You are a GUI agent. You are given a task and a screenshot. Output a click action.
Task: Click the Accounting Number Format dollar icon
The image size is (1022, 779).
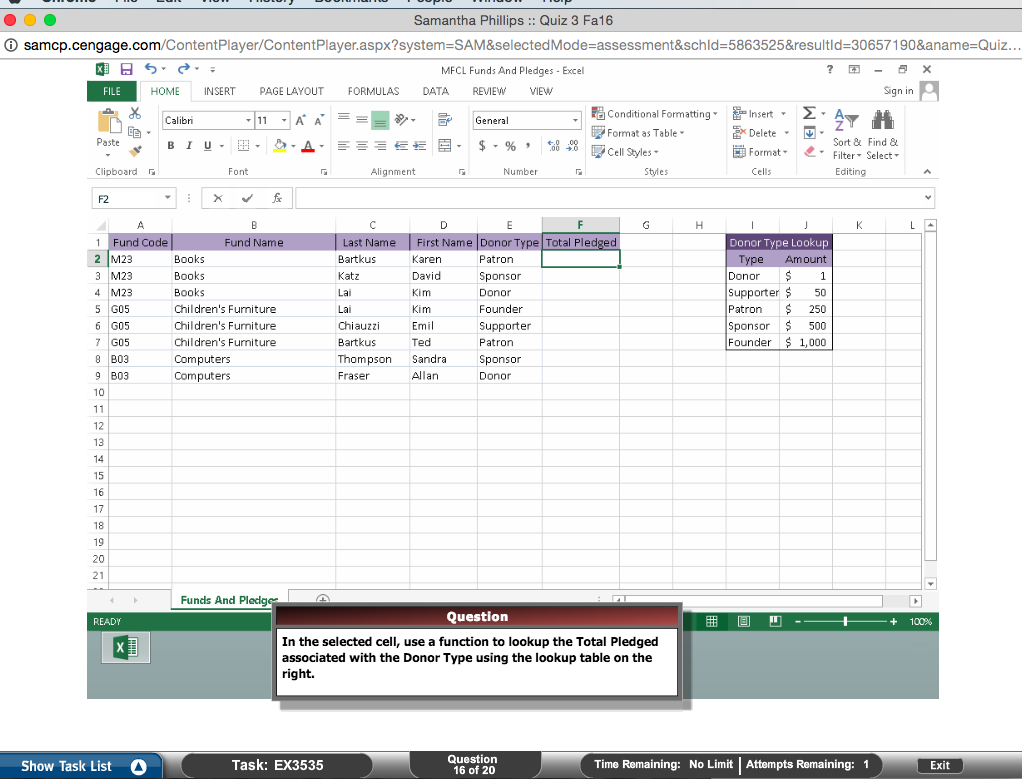(x=483, y=146)
